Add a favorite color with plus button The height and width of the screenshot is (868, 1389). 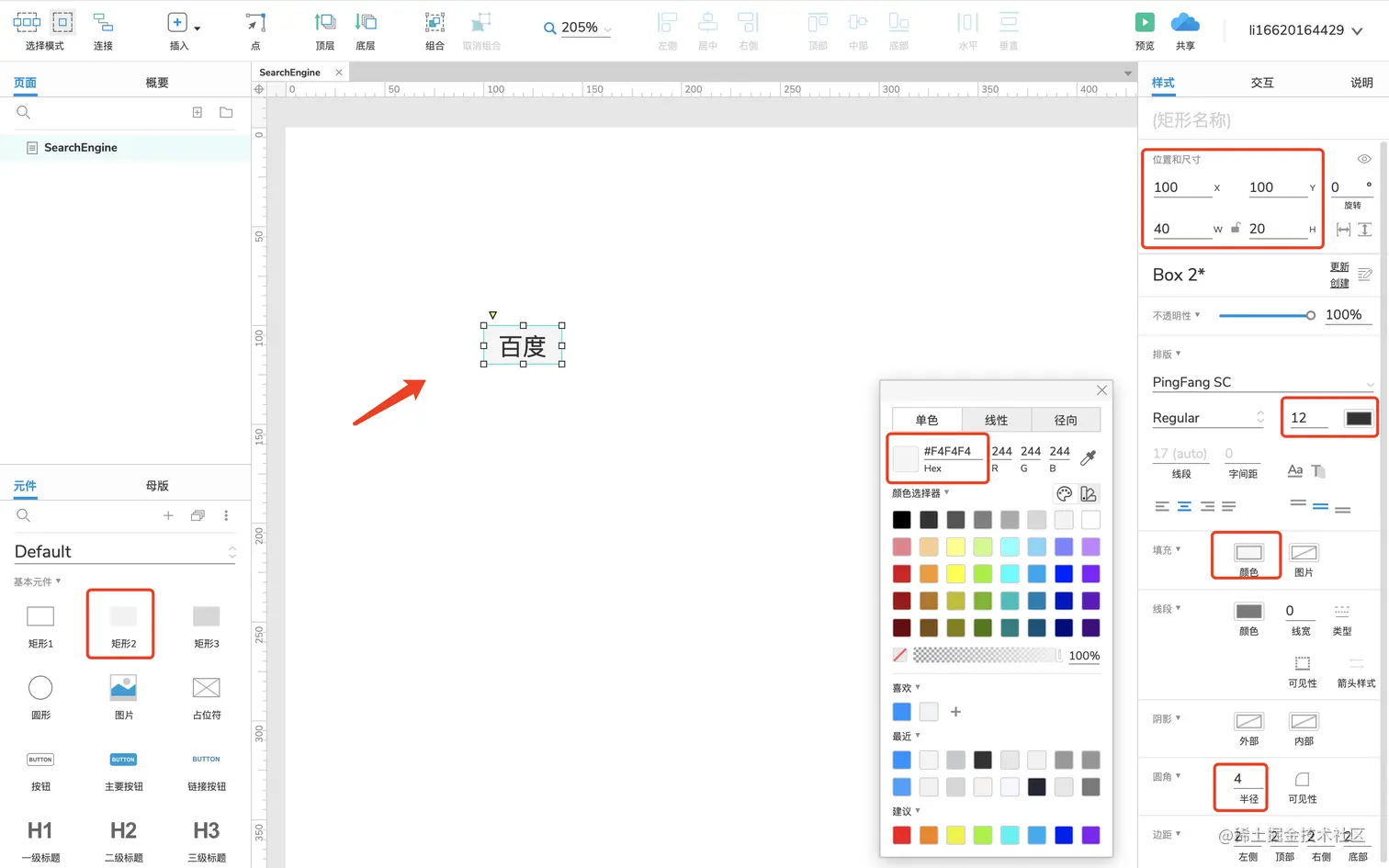[x=955, y=712]
